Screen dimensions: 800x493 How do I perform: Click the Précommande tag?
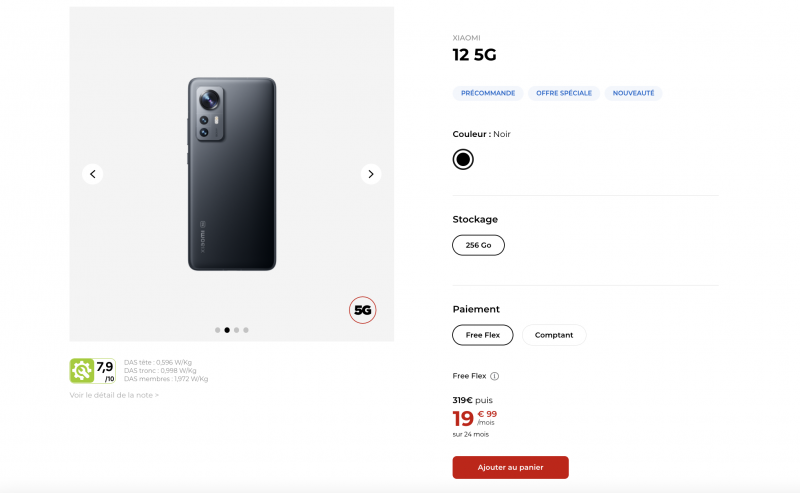[488, 93]
